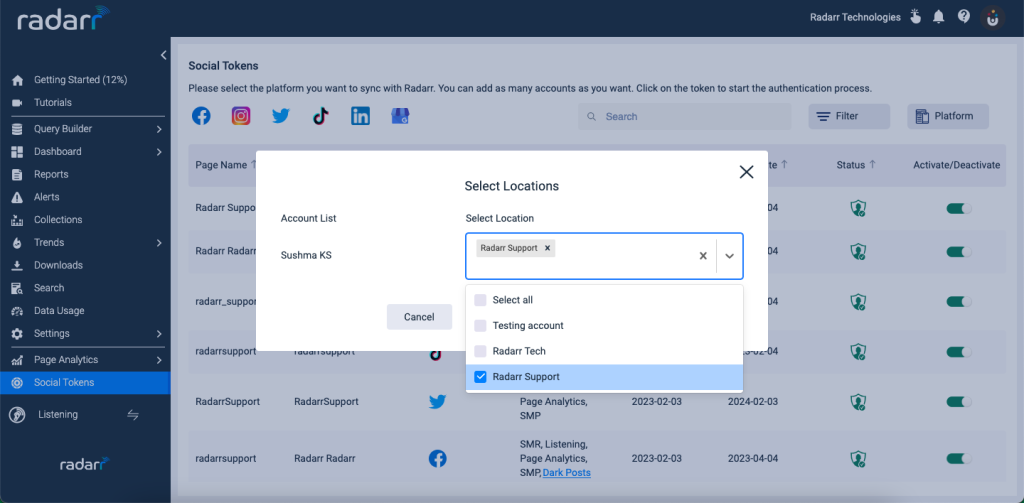
Task: Open Getting Started (12%)
Action: 80,80
